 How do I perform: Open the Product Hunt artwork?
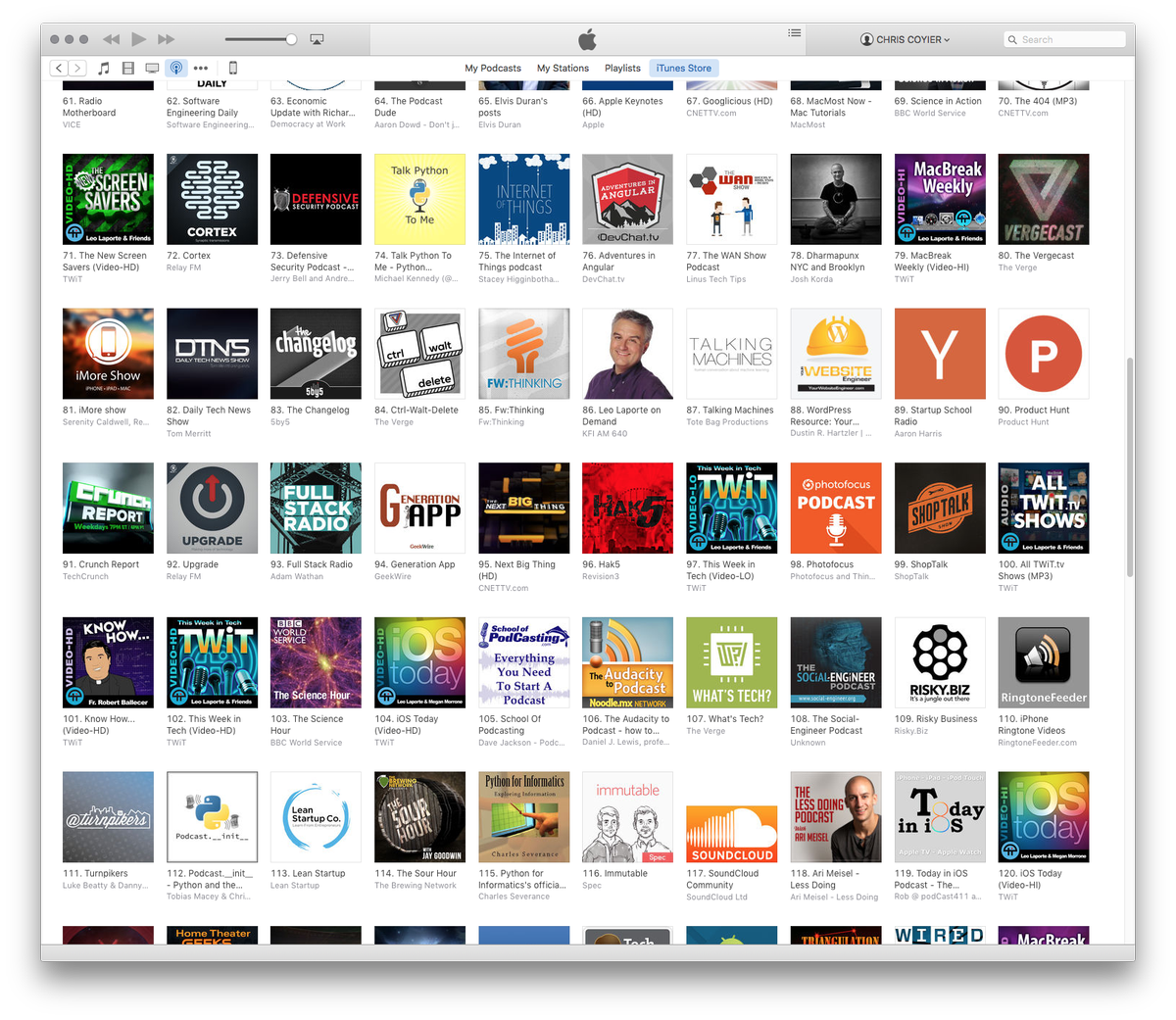tap(1043, 354)
